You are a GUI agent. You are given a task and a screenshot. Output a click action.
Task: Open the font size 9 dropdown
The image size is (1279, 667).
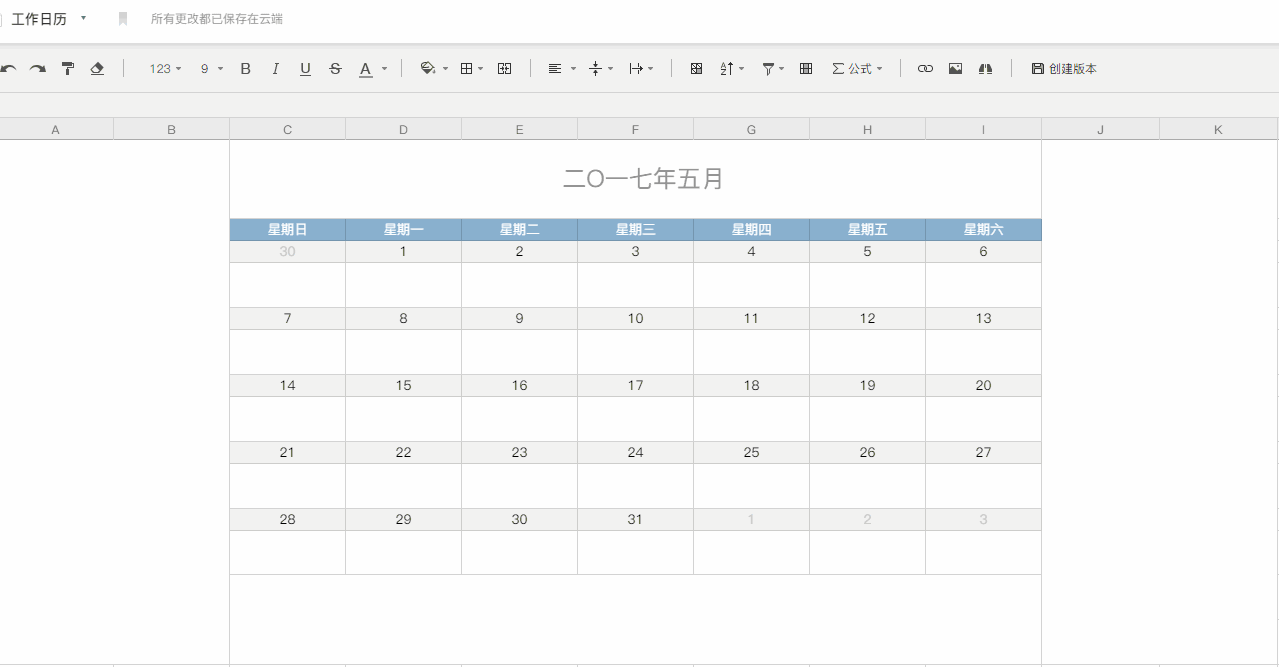tap(211, 69)
